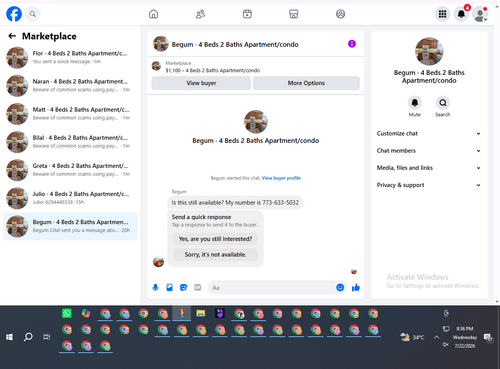
Task: Open File Explorer from taskbar
Action: [x=201, y=313]
